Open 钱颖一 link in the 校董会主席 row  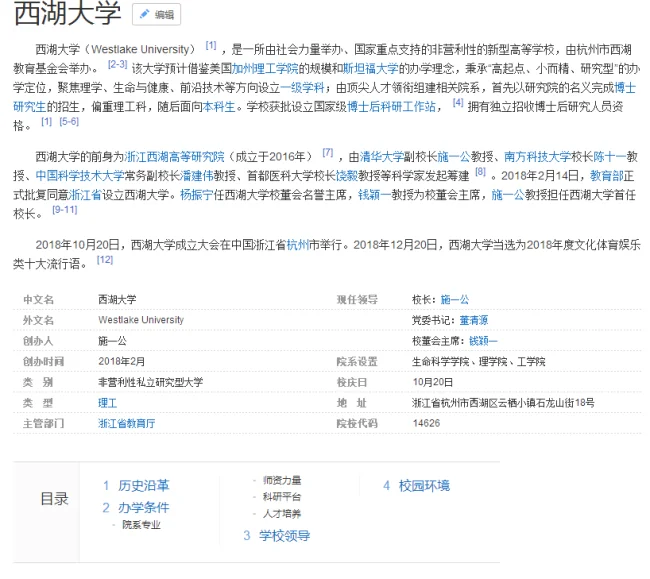[x=483, y=341]
